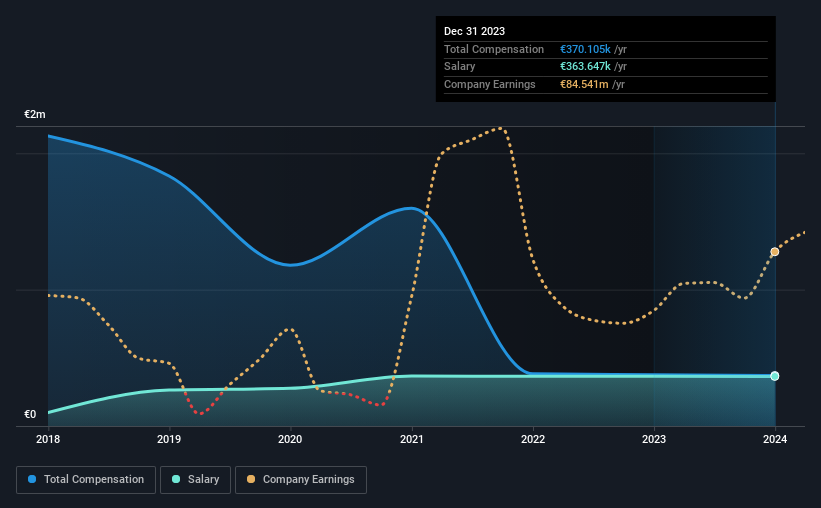
Task: Click the Total Compensation tooltip row label
Action: point(494,49)
